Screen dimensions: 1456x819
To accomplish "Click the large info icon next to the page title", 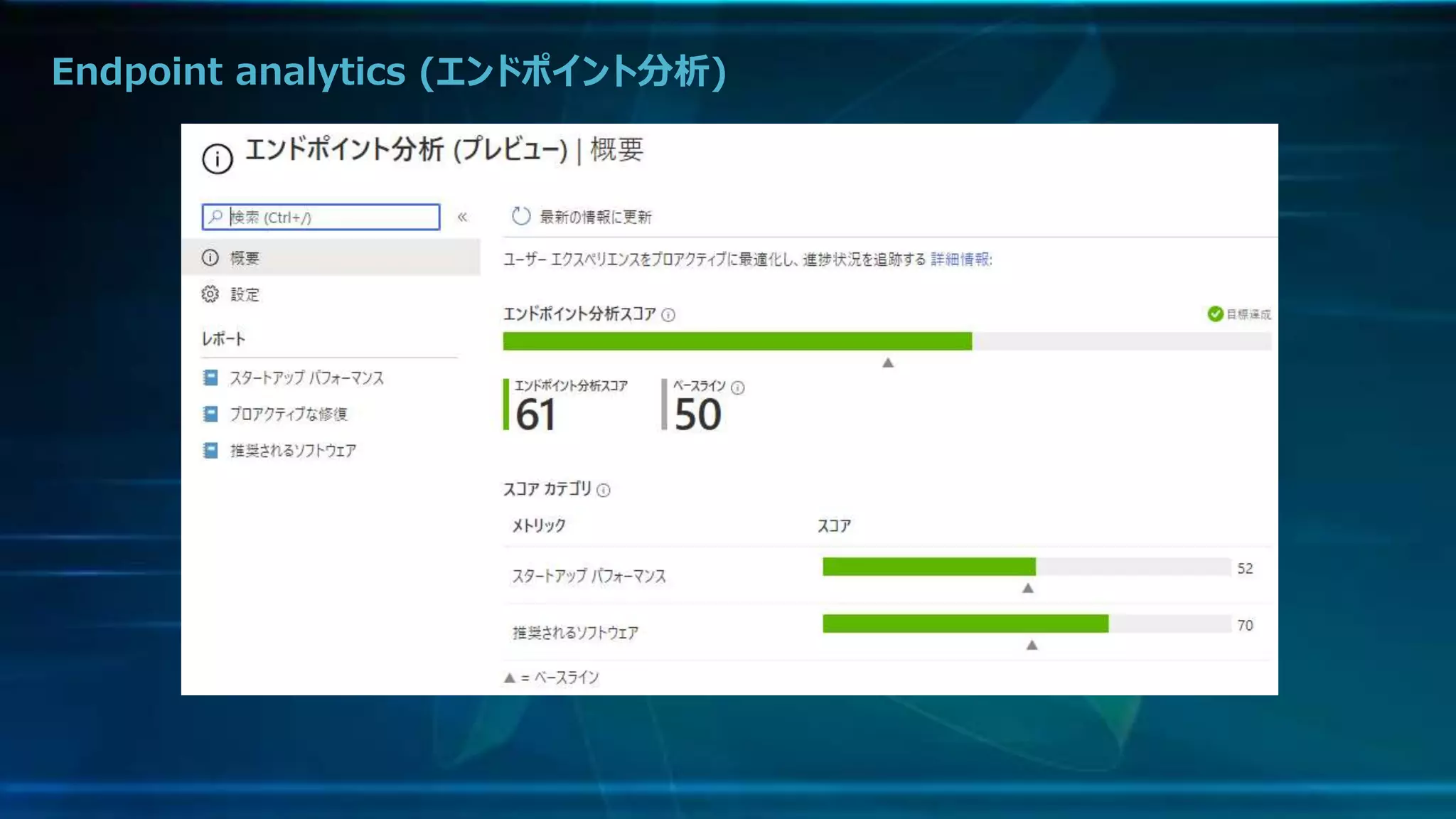I will (x=218, y=159).
